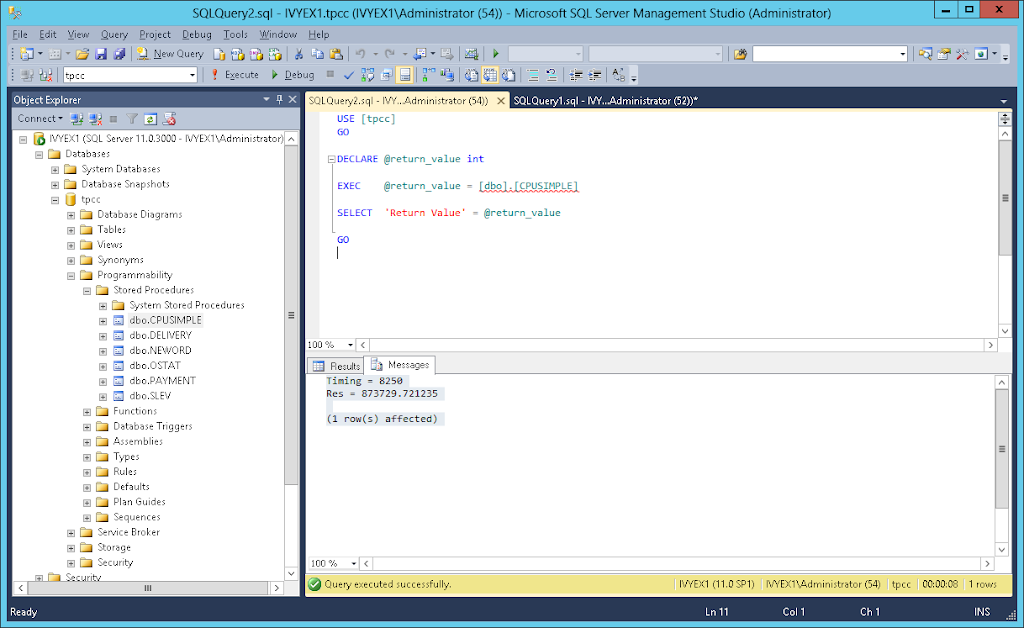This screenshot has height=628, width=1024.
Task: Click the Object Explorer vertical scrollbar thumb
Action: [291, 316]
